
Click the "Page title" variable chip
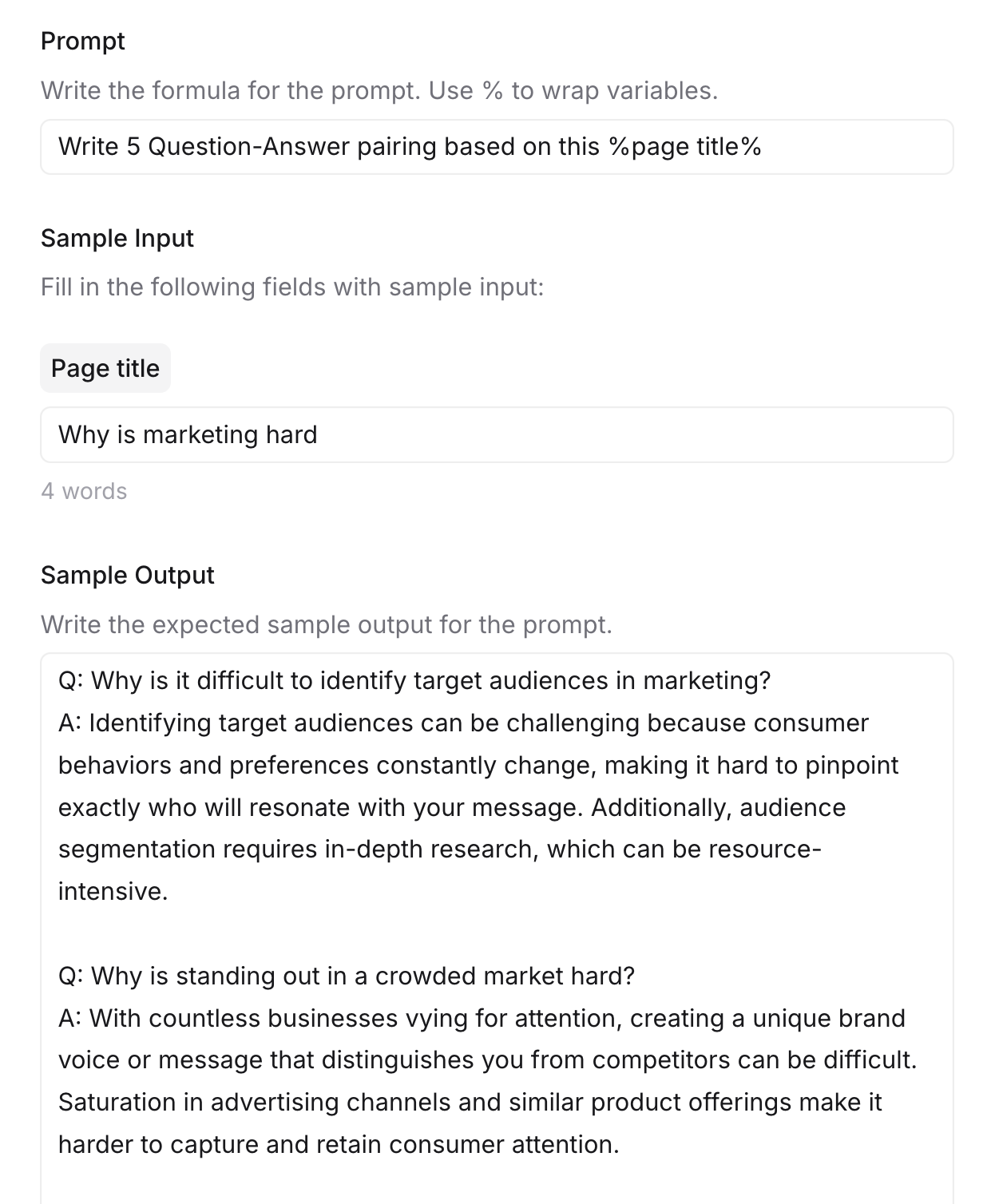[105, 368]
